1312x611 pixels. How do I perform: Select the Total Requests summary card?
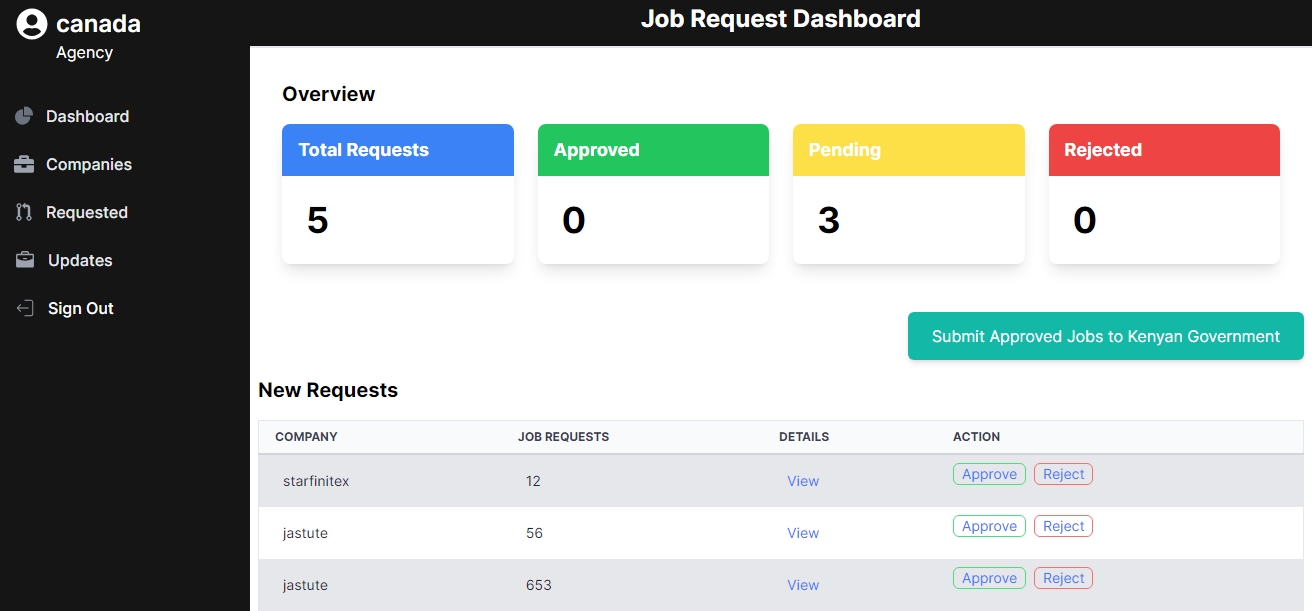point(397,193)
